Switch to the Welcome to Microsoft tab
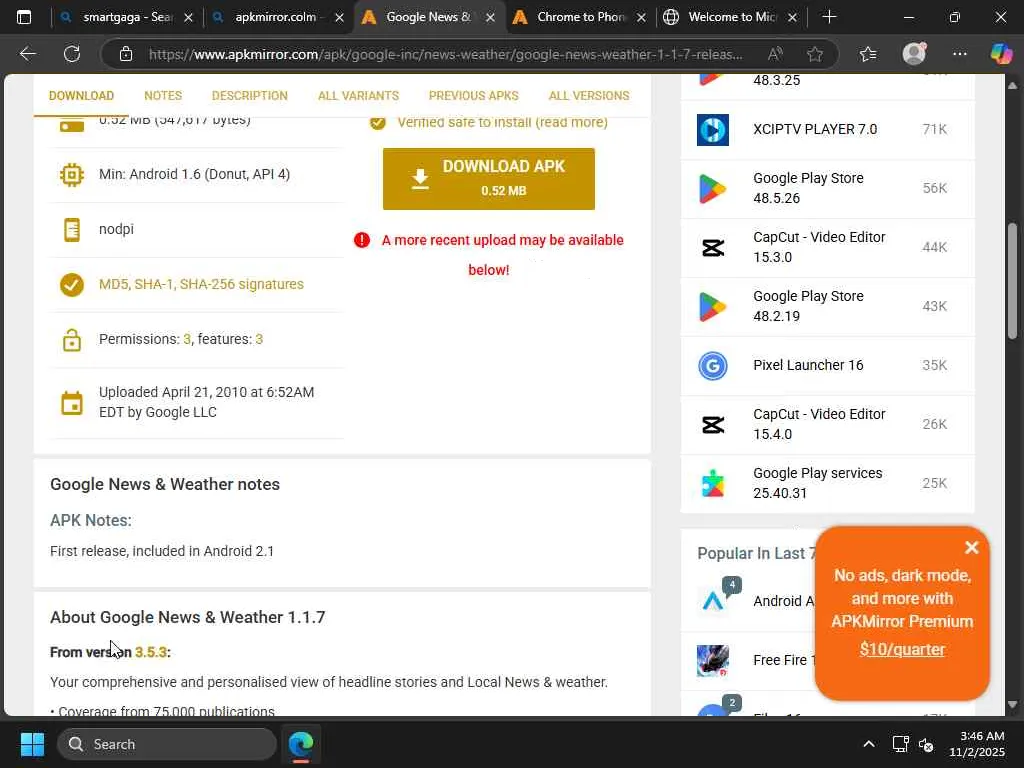Viewport: 1024px width, 768px height. pos(731,18)
